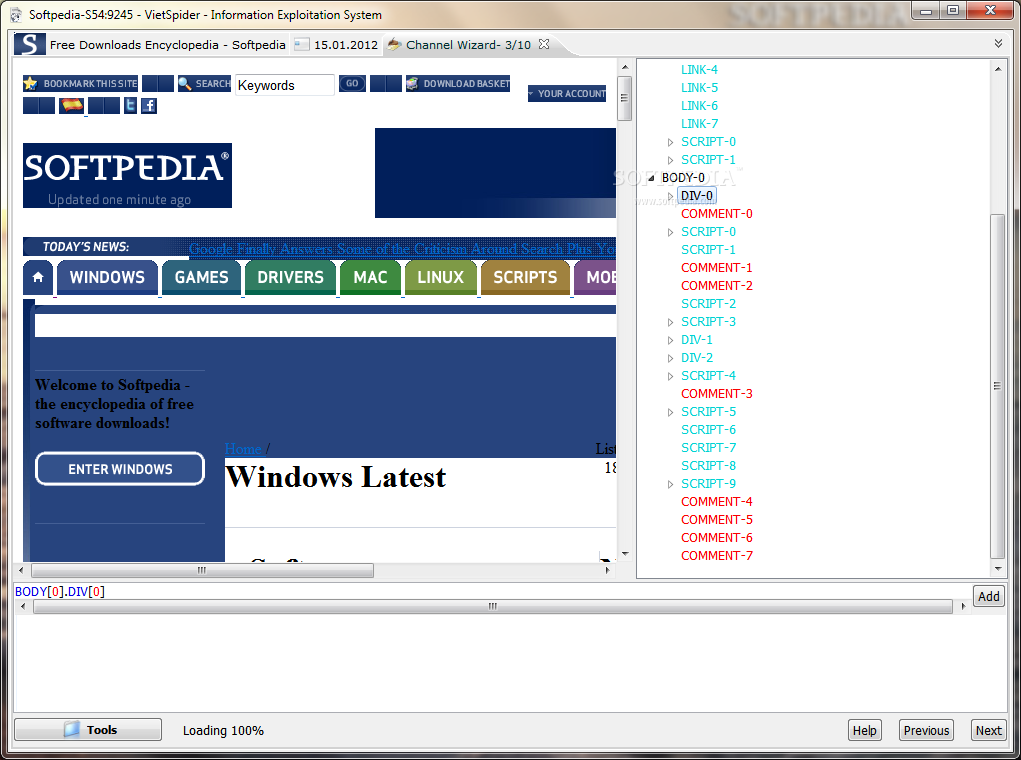Click the browser pane vertical scrollbar thumb
The image size is (1021, 760).
click(x=624, y=98)
